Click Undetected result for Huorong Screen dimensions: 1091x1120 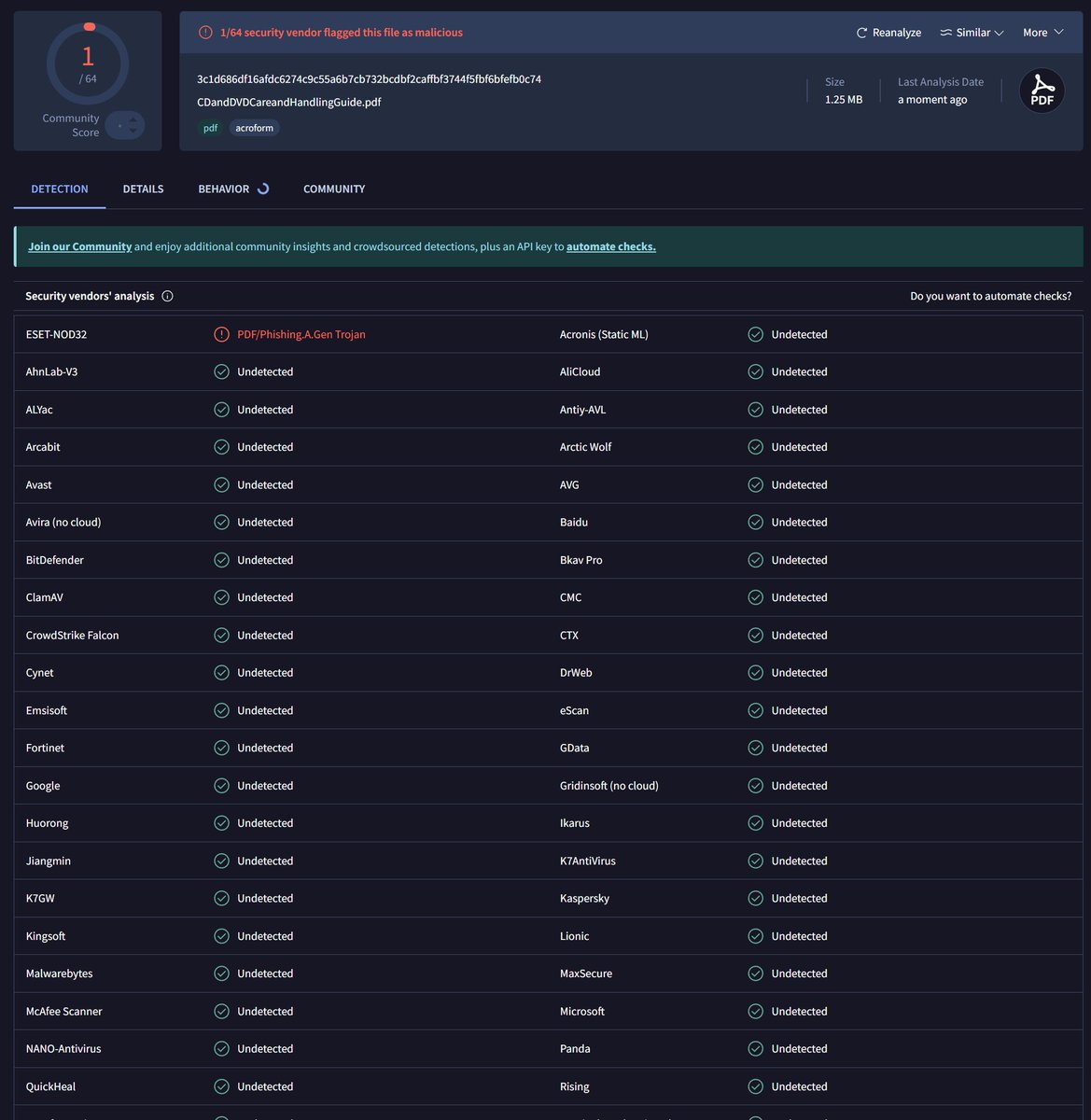(x=265, y=823)
